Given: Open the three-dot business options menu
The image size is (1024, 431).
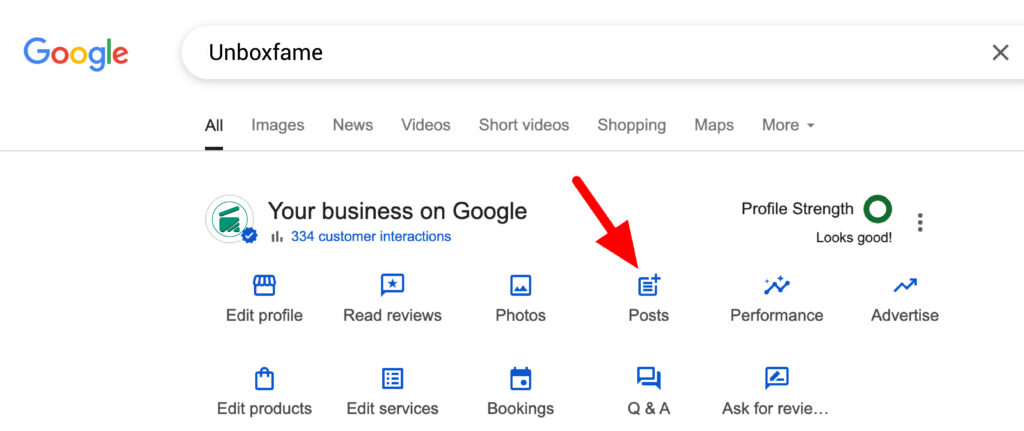Looking at the screenshot, I should (920, 223).
